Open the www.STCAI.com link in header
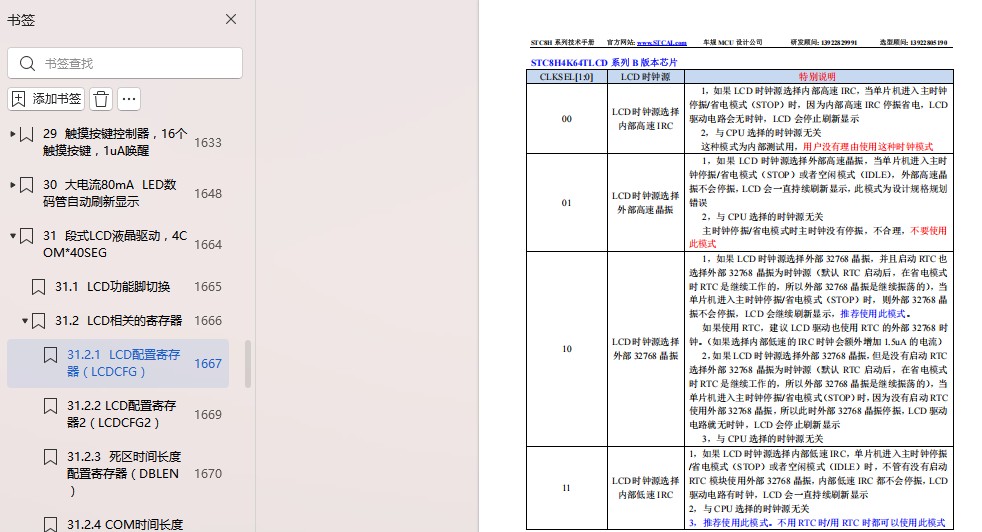 point(661,43)
